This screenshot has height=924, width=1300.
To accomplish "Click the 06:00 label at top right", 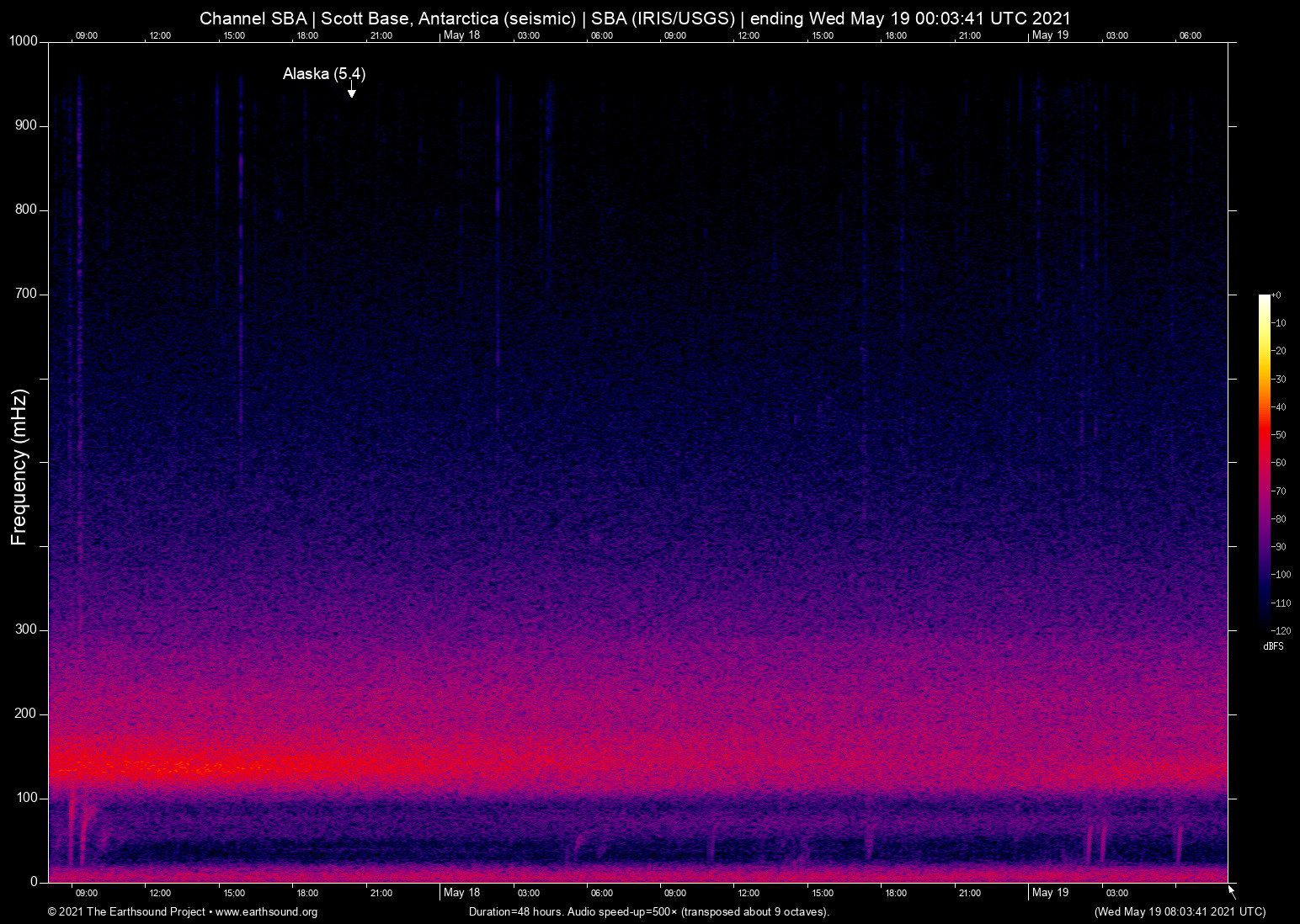I will pos(1189,35).
